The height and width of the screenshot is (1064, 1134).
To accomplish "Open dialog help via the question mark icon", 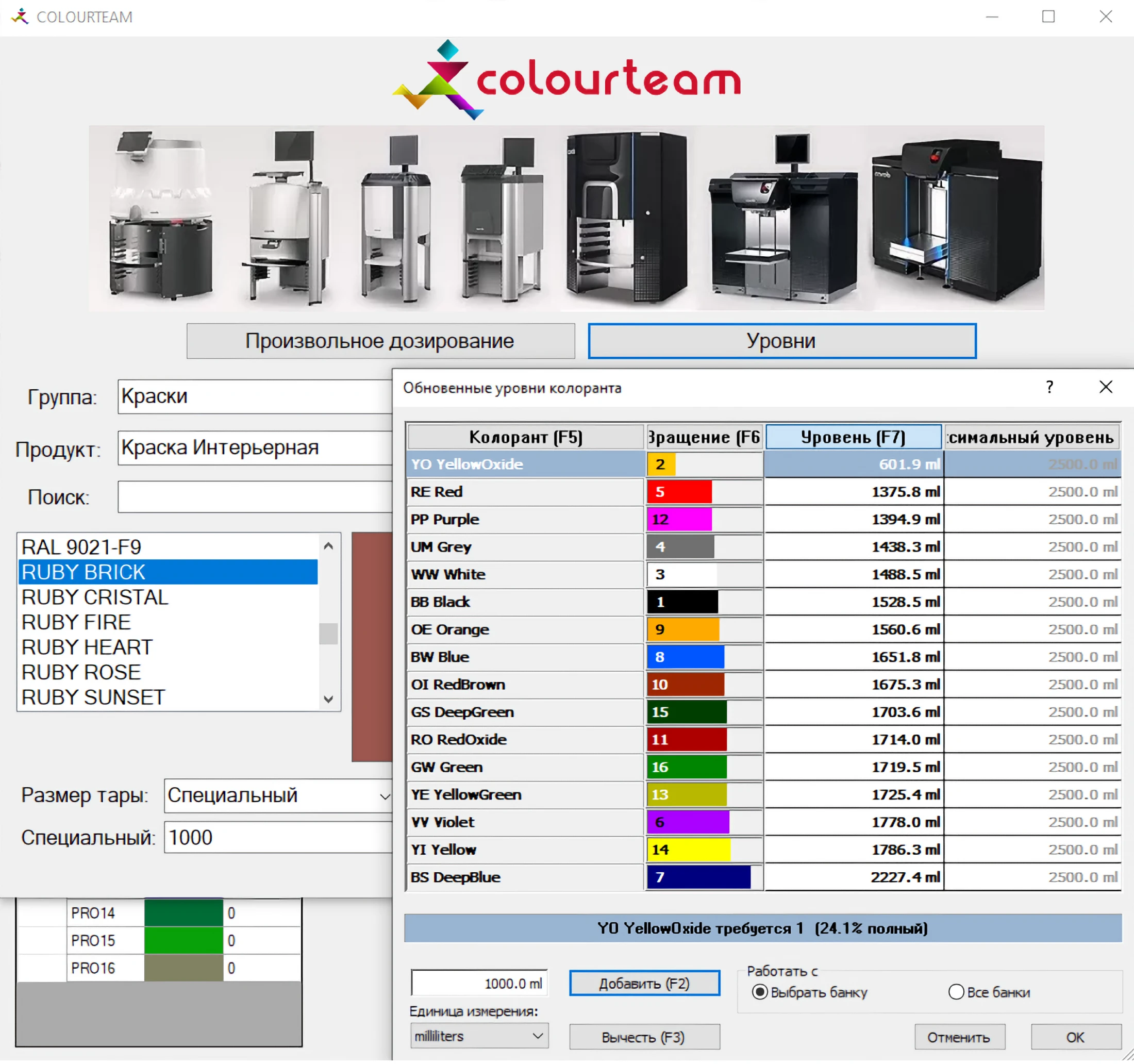I will click(x=1049, y=387).
